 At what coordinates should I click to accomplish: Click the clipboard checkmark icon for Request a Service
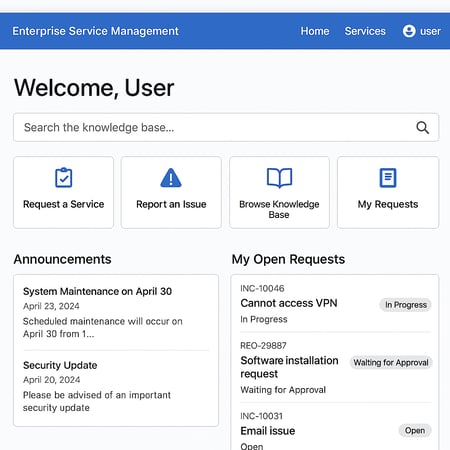pos(63,177)
